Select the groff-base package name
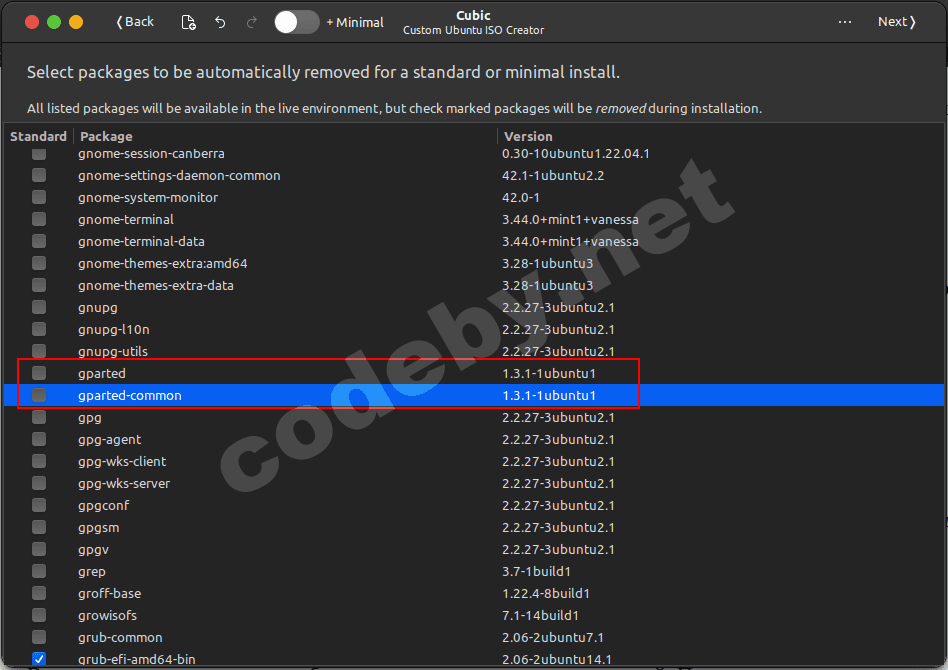This screenshot has height=670, width=948. coord(109,593)
